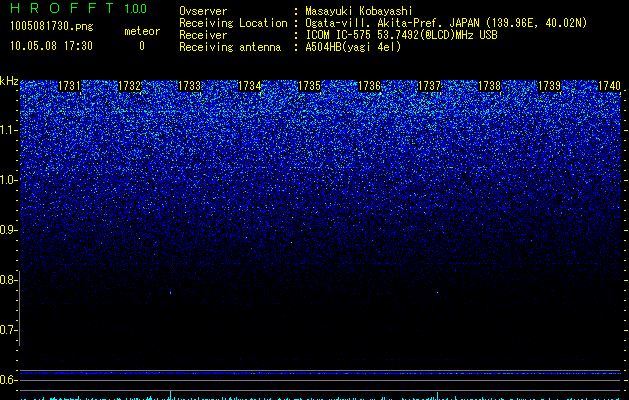Click the 1740 time marker
629x400 pixels.
pyautogui.click(x=609, y=86)
